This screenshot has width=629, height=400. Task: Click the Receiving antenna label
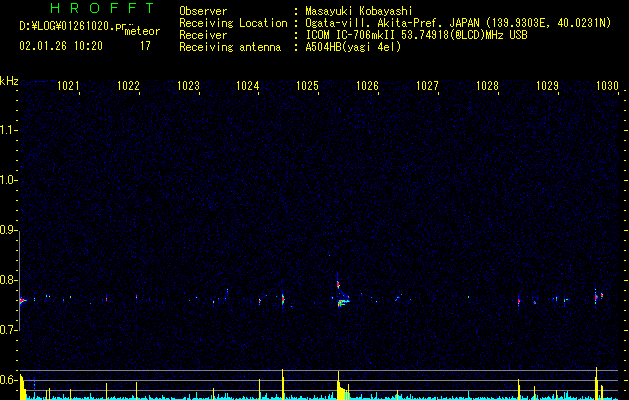pyautogui.click(x=230, y=47)
